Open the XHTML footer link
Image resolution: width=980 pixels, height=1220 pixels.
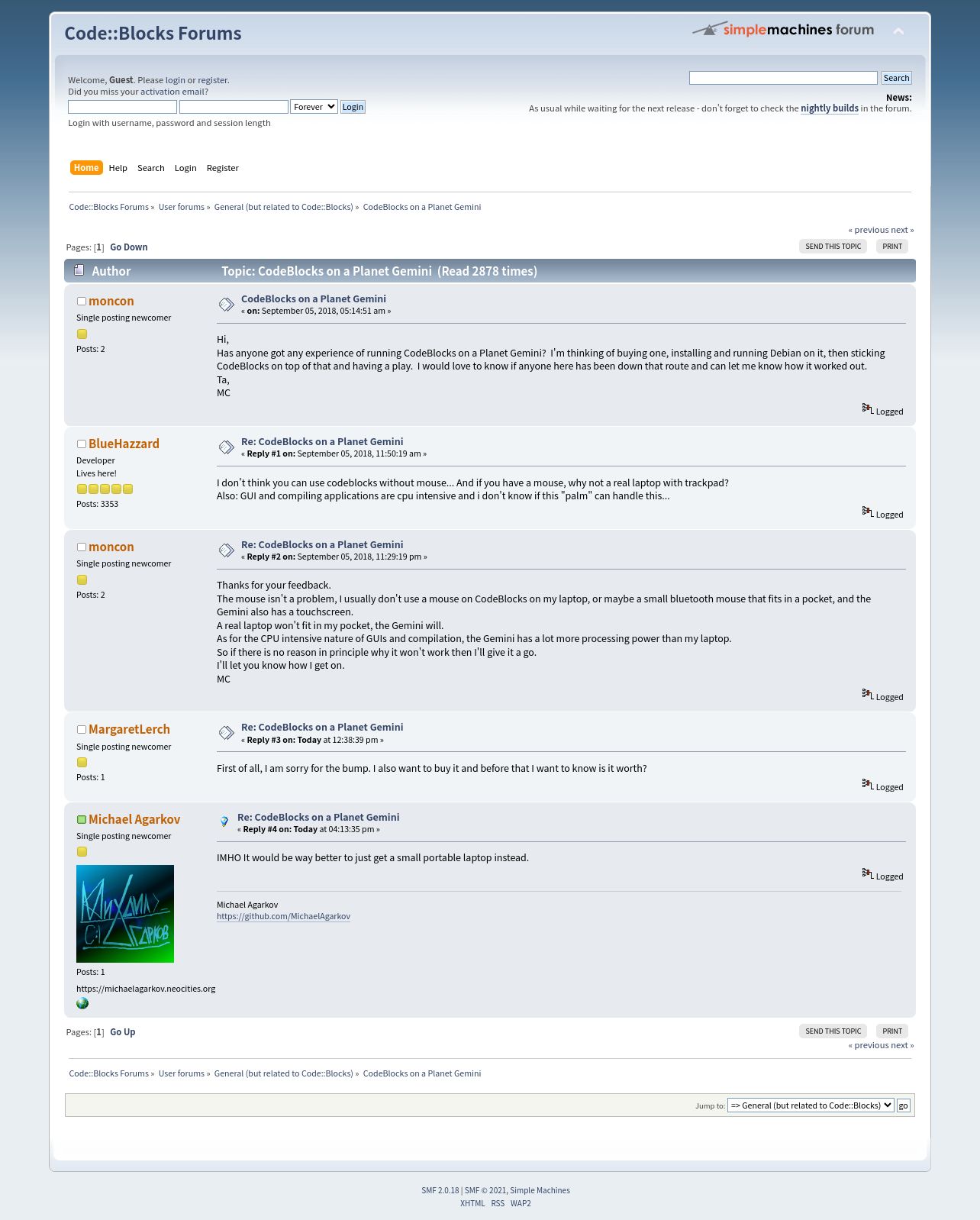(x=472, y=1203)
